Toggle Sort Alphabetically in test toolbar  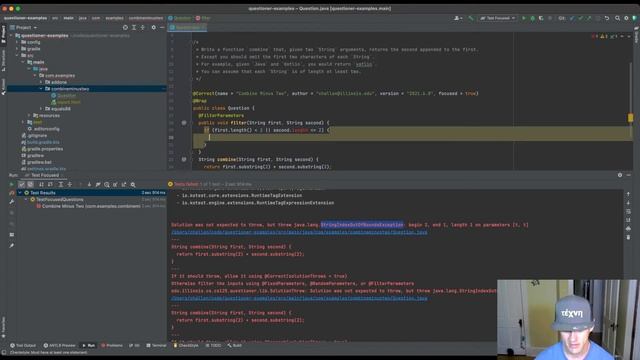pos(41,184)
